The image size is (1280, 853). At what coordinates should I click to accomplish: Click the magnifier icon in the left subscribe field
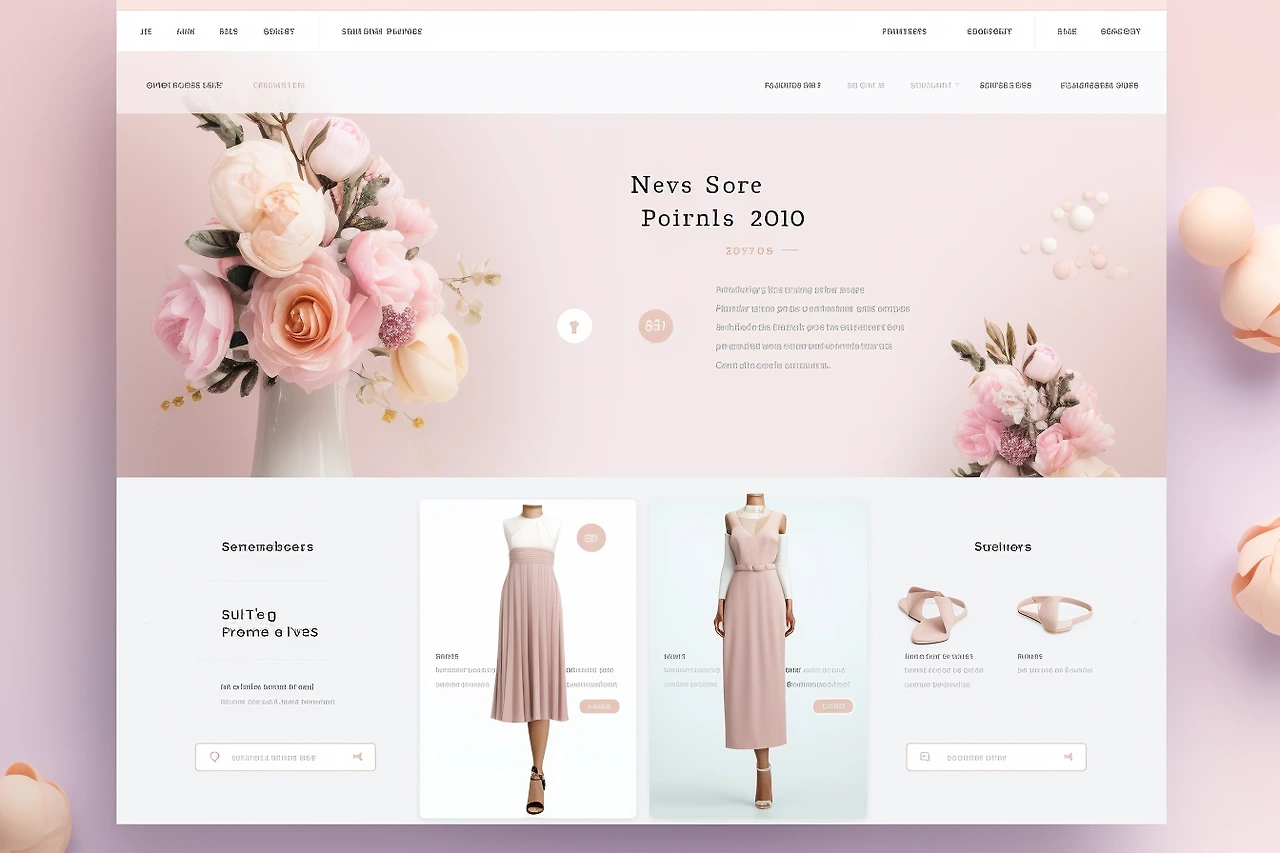213,756
